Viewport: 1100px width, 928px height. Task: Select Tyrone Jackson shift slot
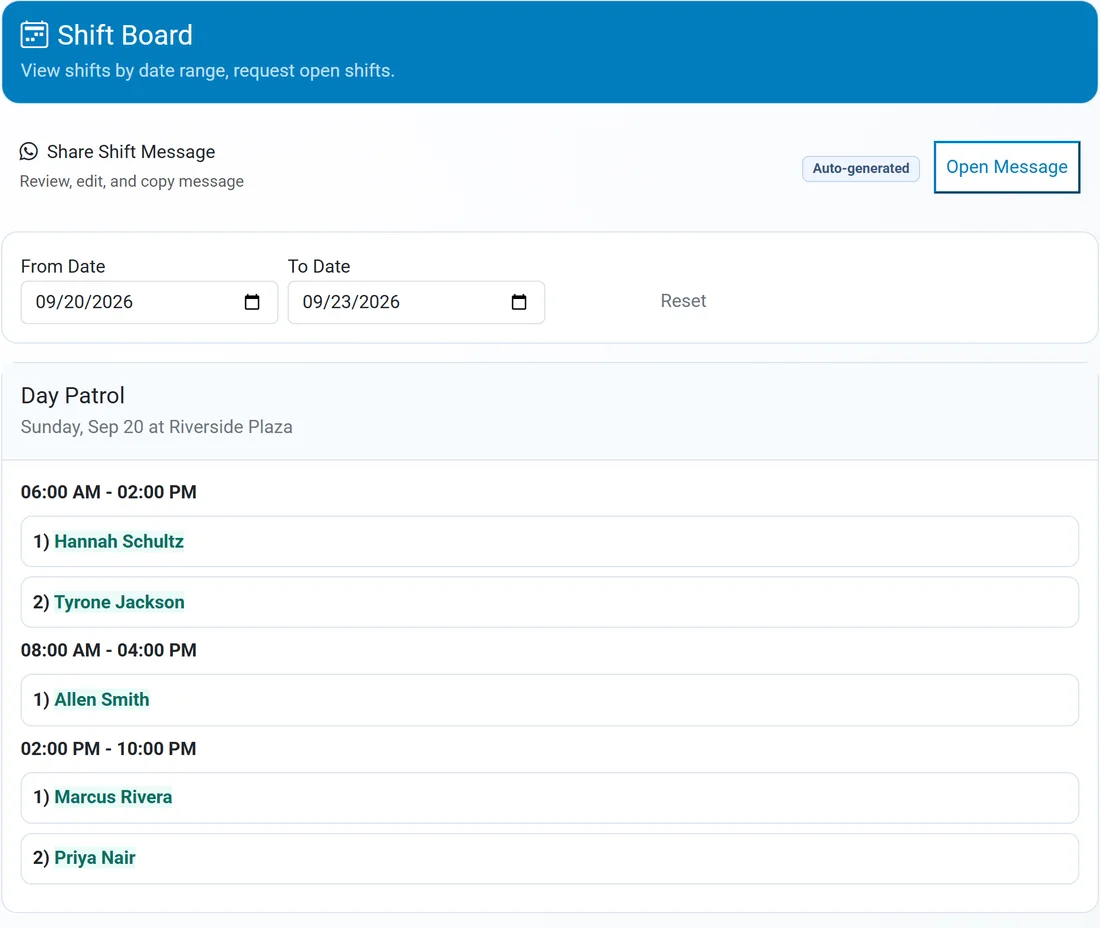[550, 602]
